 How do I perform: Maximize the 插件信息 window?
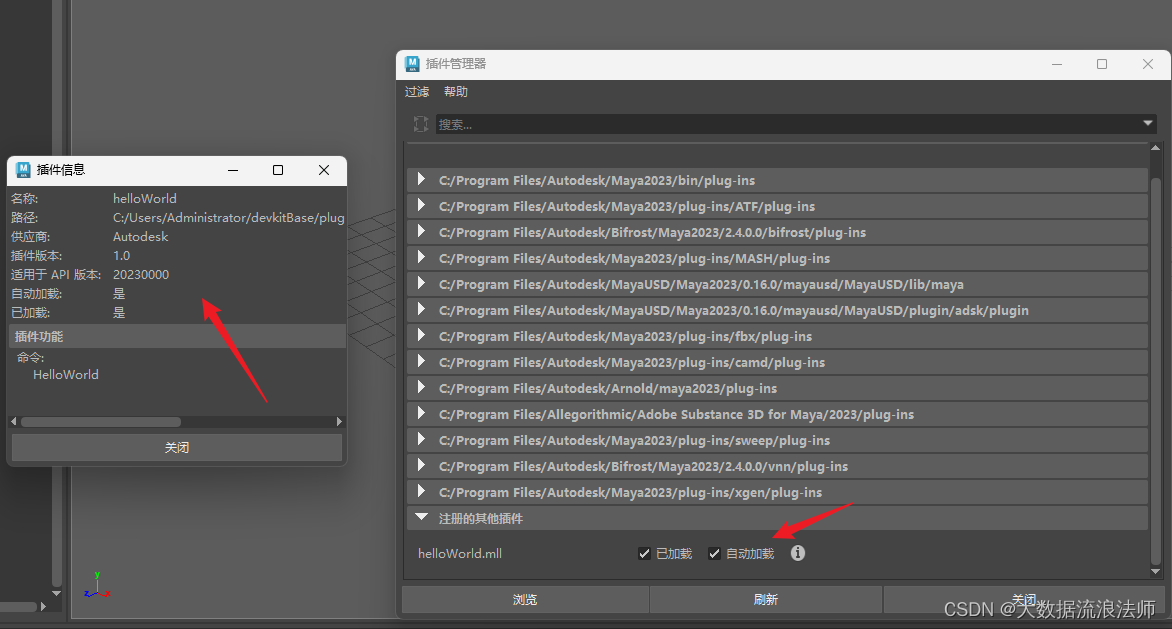pos(278,170)
